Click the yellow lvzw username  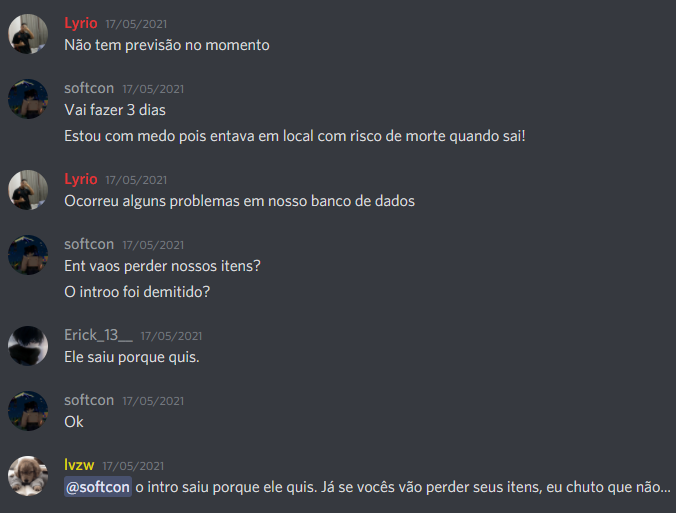79,465
